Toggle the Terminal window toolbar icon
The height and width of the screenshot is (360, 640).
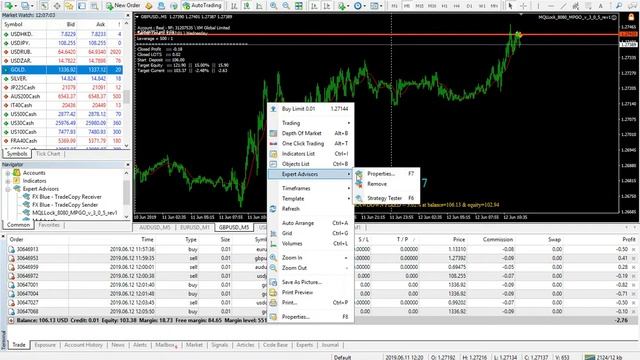(x=82, y=6)
